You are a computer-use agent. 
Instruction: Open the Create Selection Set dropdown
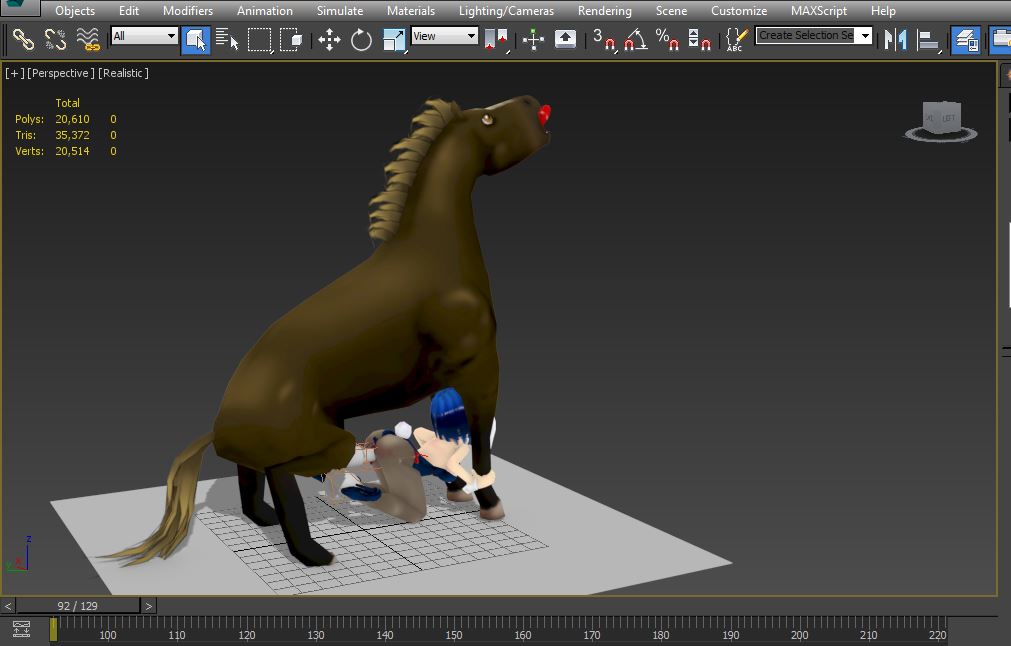(x=814, y=36)
